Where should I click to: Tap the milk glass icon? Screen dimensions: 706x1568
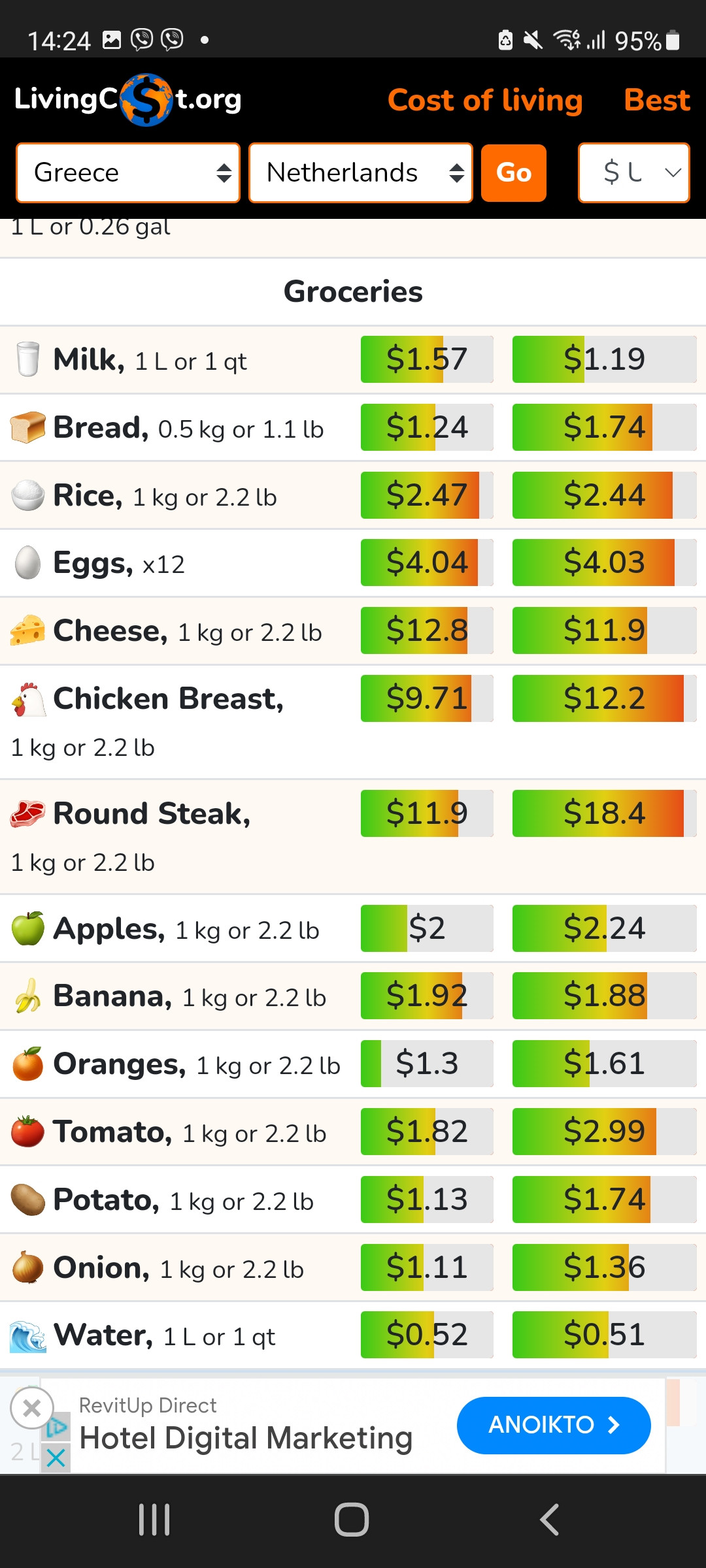pyautogui.click(x=27, y=359)
